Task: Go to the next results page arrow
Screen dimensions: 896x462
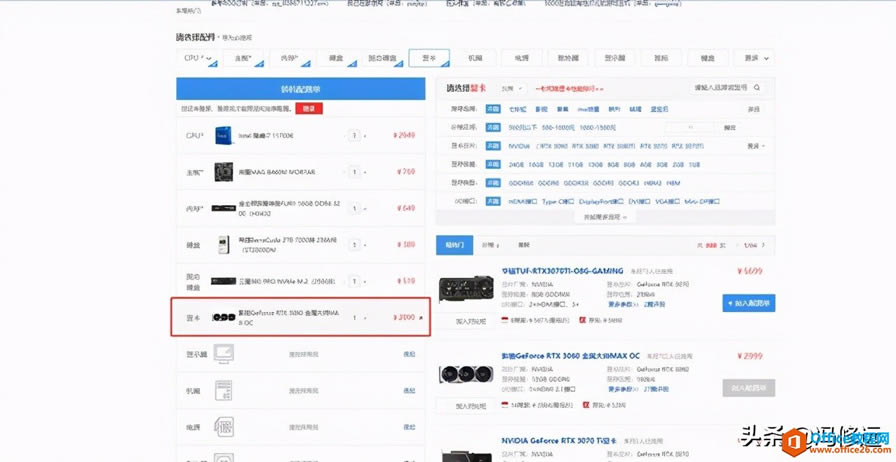Action: click(x=764, y=245)
